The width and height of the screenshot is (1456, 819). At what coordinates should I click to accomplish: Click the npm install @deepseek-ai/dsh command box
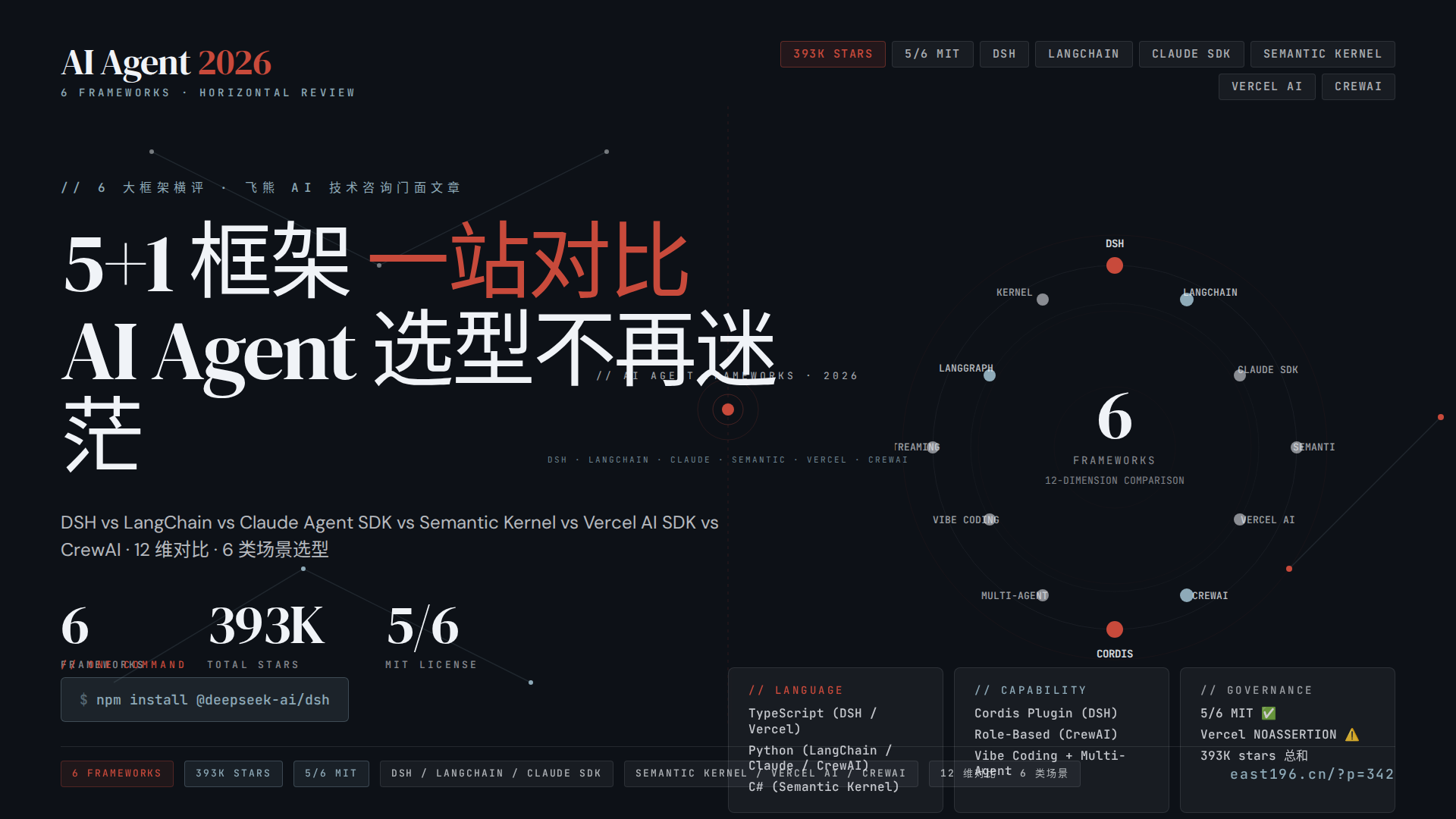point(205,699)
